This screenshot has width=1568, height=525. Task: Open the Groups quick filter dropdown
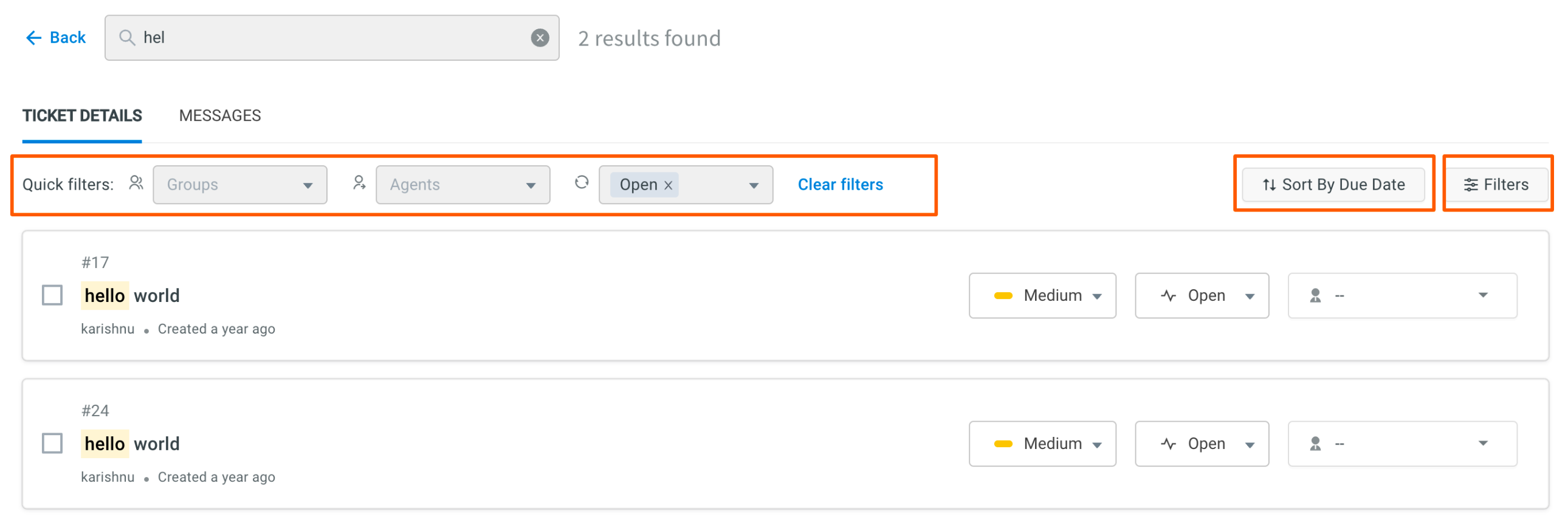(240, 185)
